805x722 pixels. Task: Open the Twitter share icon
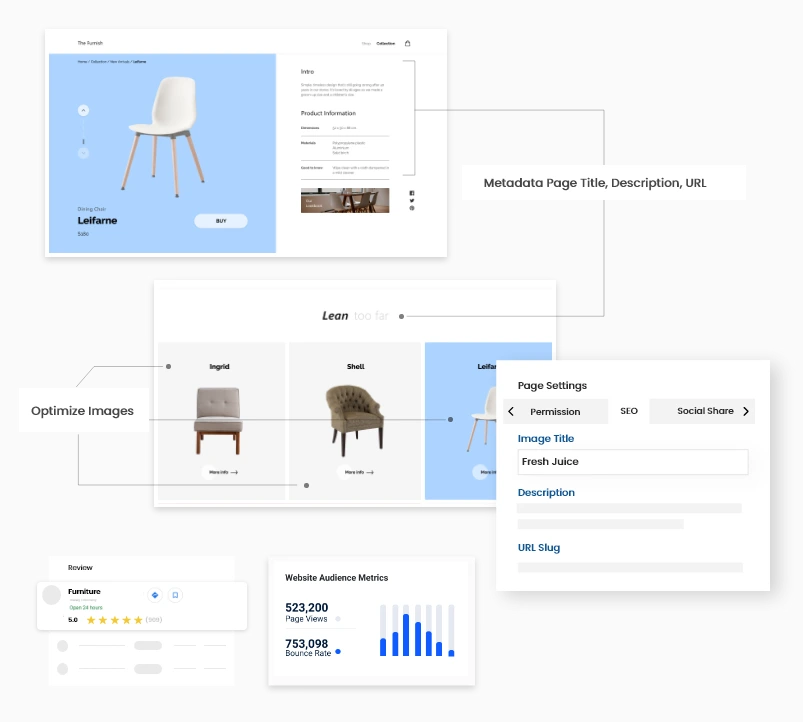point(411,201)
